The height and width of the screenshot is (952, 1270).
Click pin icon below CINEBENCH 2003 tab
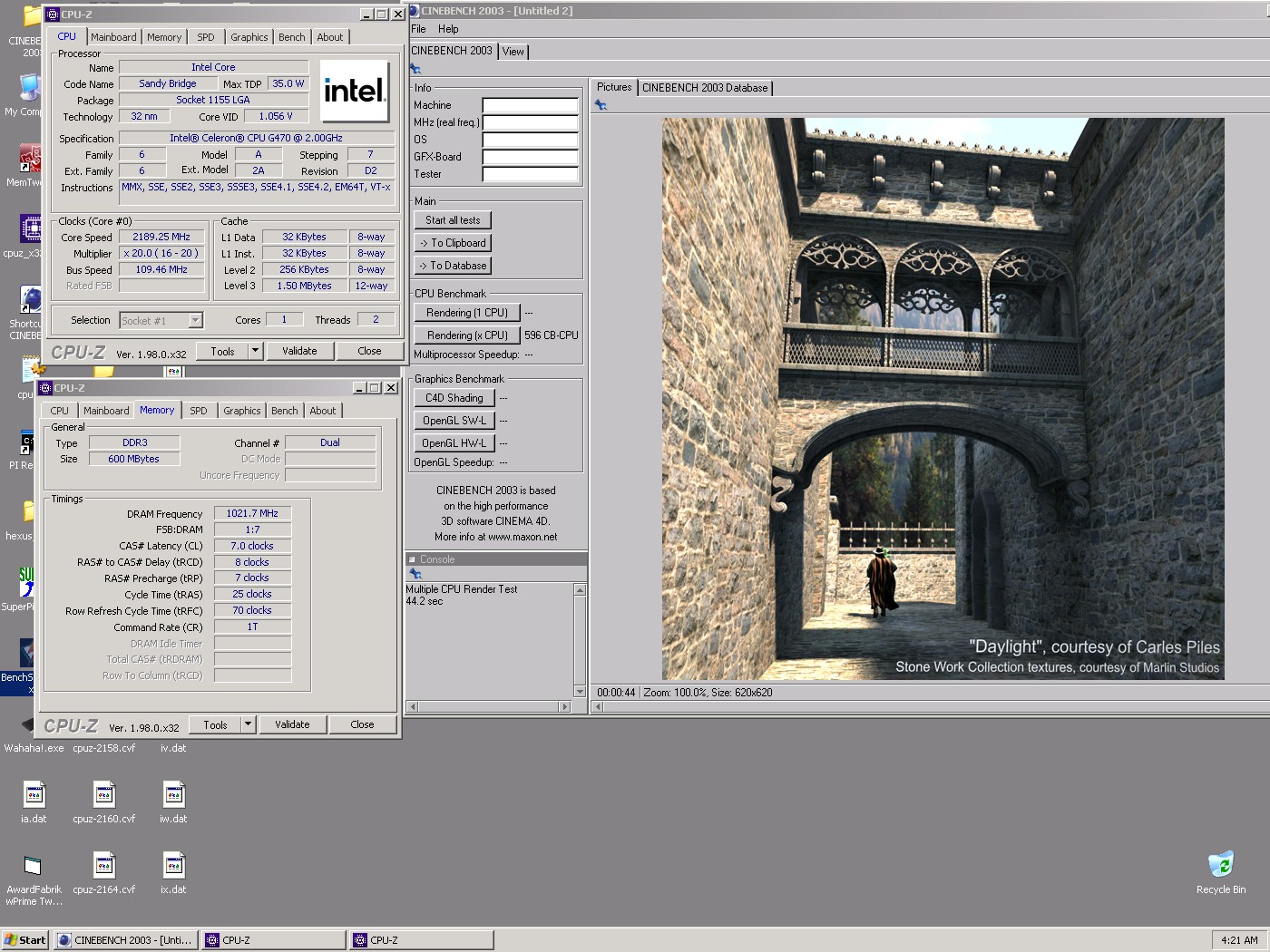pos(415,69)
